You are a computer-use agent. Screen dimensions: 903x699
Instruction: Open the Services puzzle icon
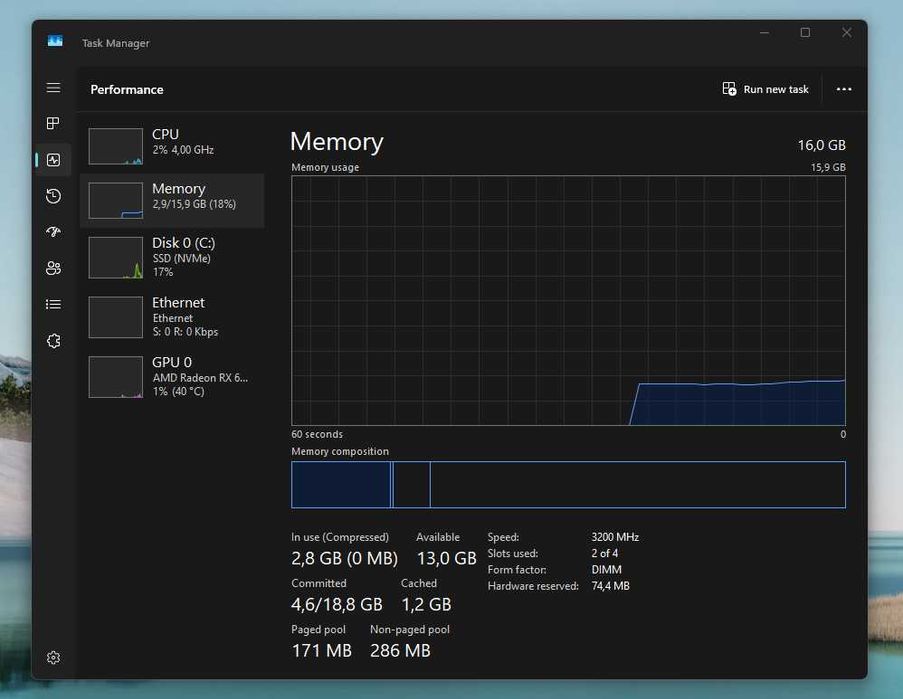tap(54, 341)
